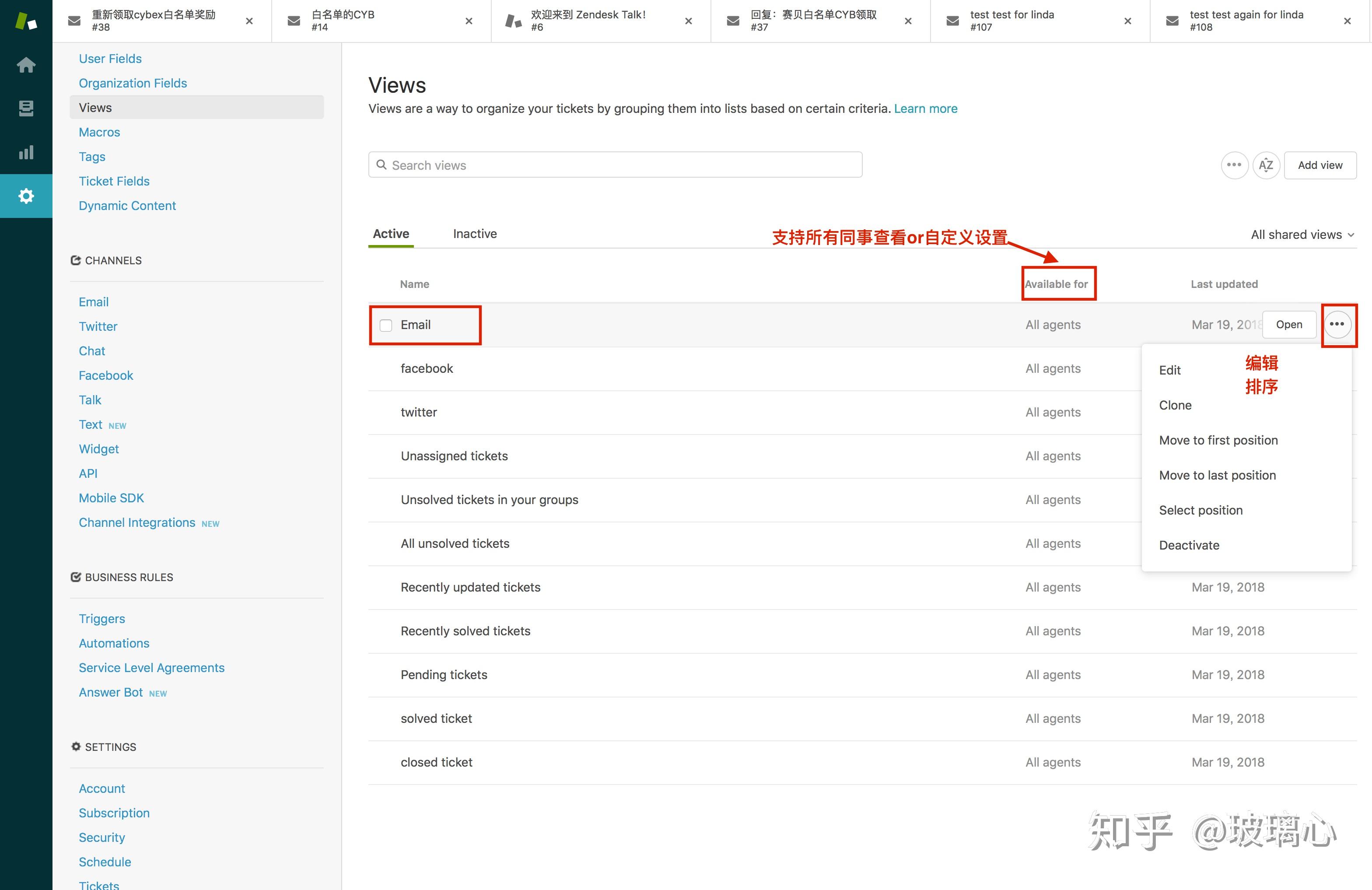
Task: Open the three-dots menu beside the A-Z sort icon
Action: click(1234, 165)
